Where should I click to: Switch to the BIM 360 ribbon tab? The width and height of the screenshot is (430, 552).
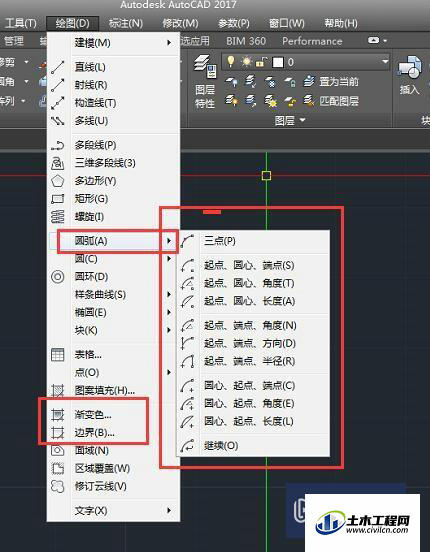coord(246,41)
